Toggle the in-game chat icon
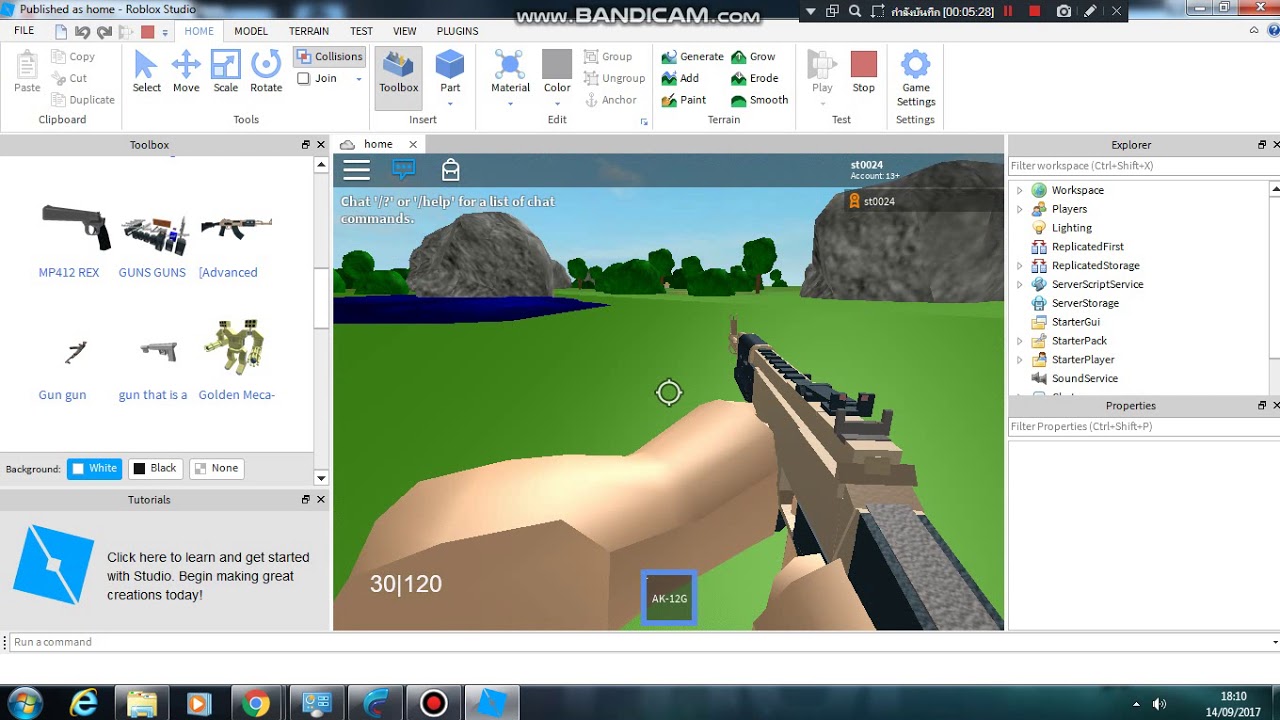Image resolution: width=1280 pixels, height=720 pixels. (x=404, y=170)
